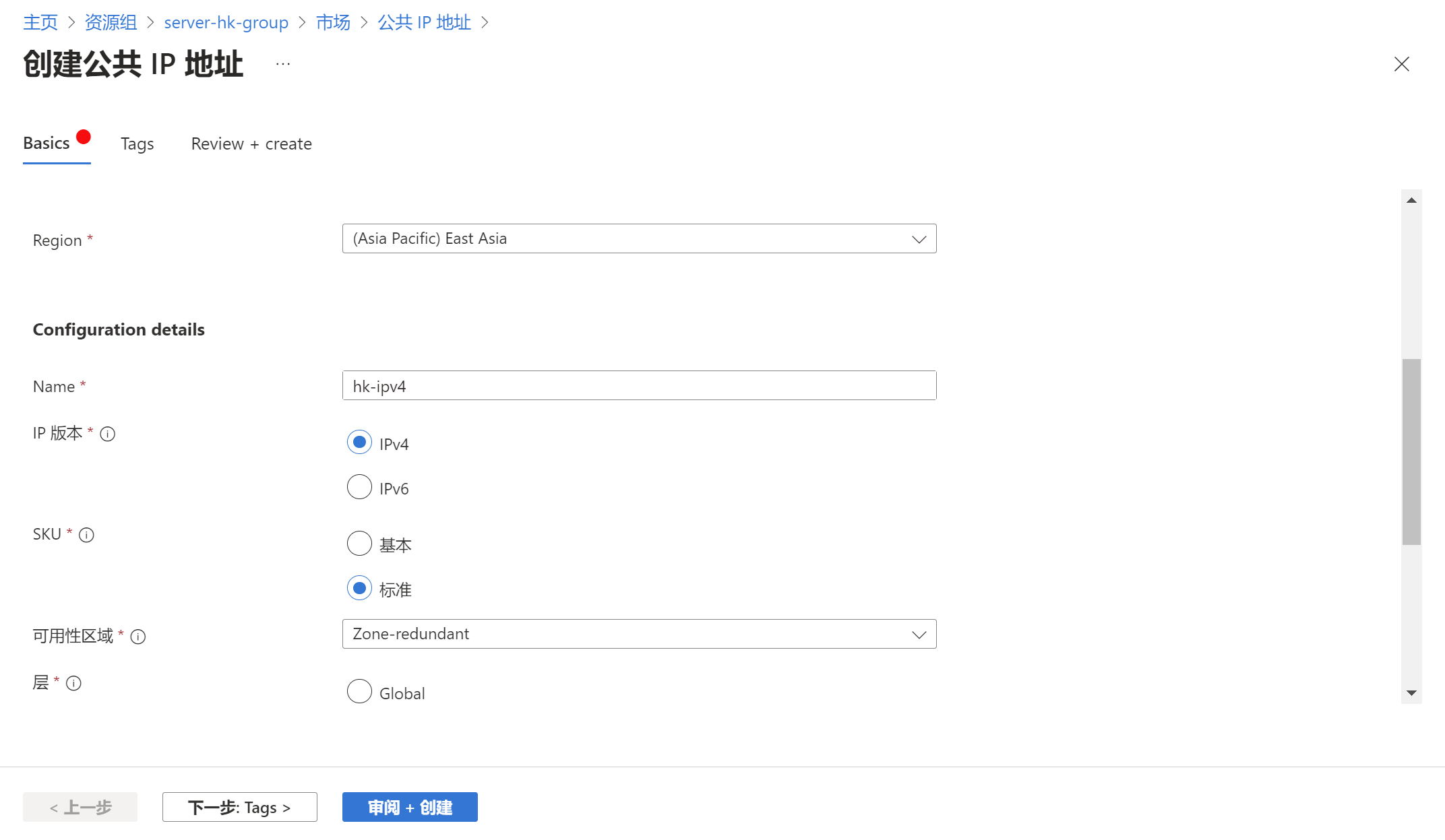
Task: Click the info icon next to SKU
Action: coord(86,536)
